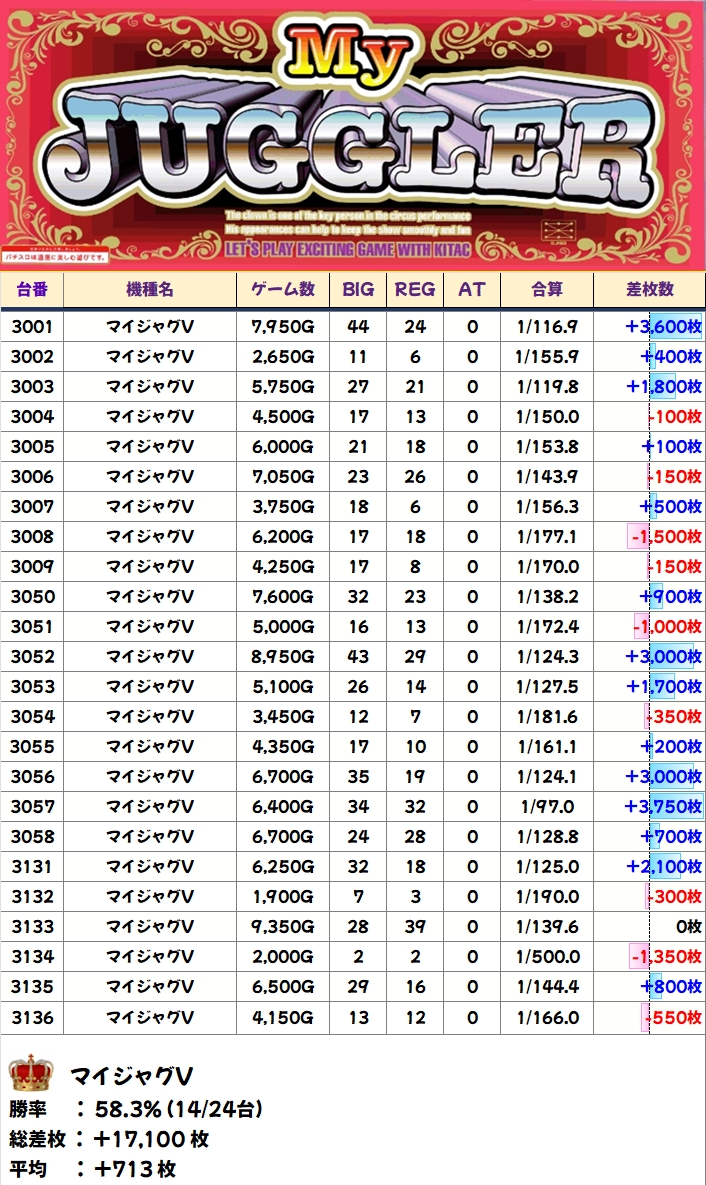Click the My Juggler banner image

click(x=353, y=135)
